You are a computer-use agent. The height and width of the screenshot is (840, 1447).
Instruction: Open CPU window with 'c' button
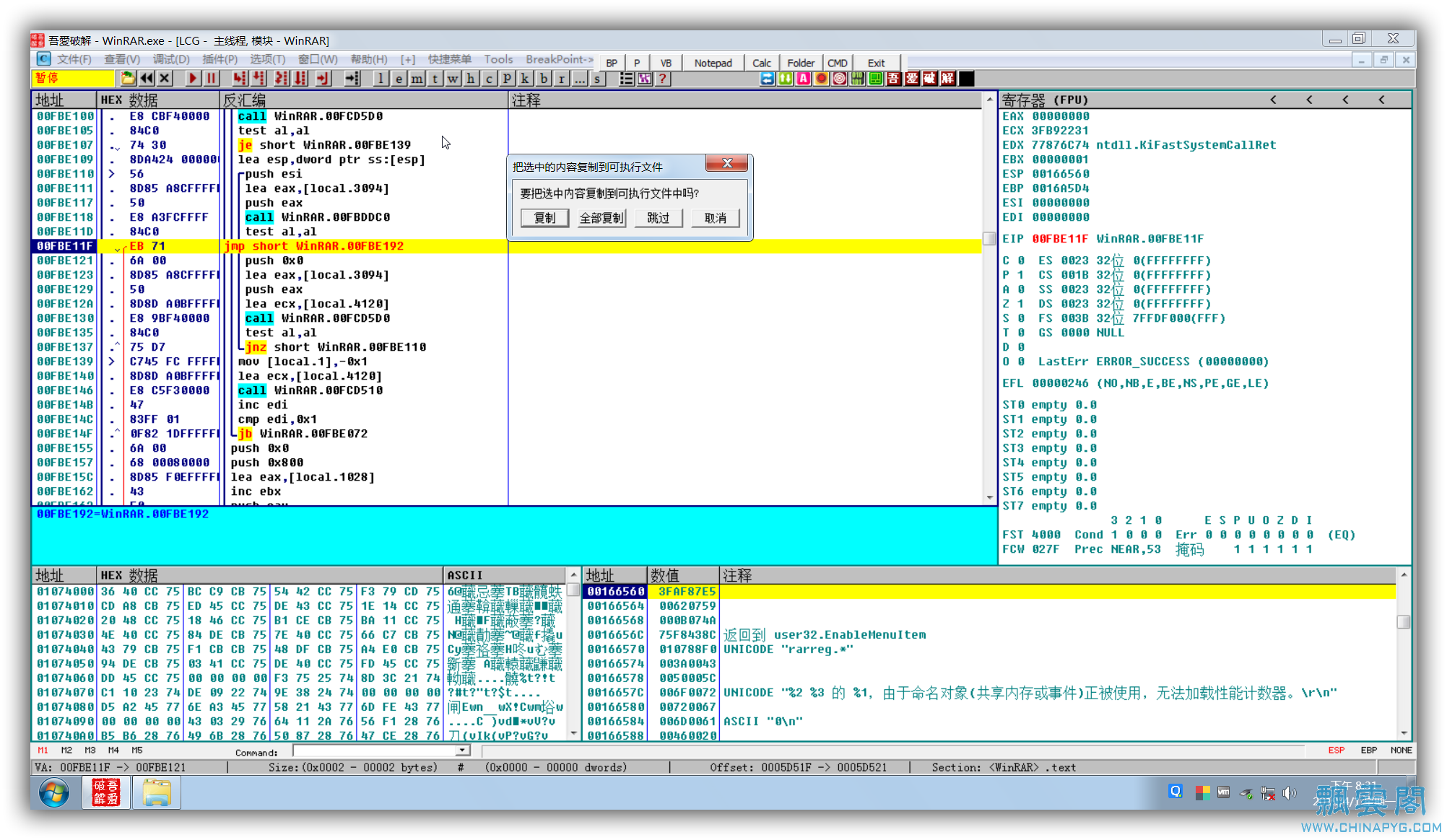point(489,79)
